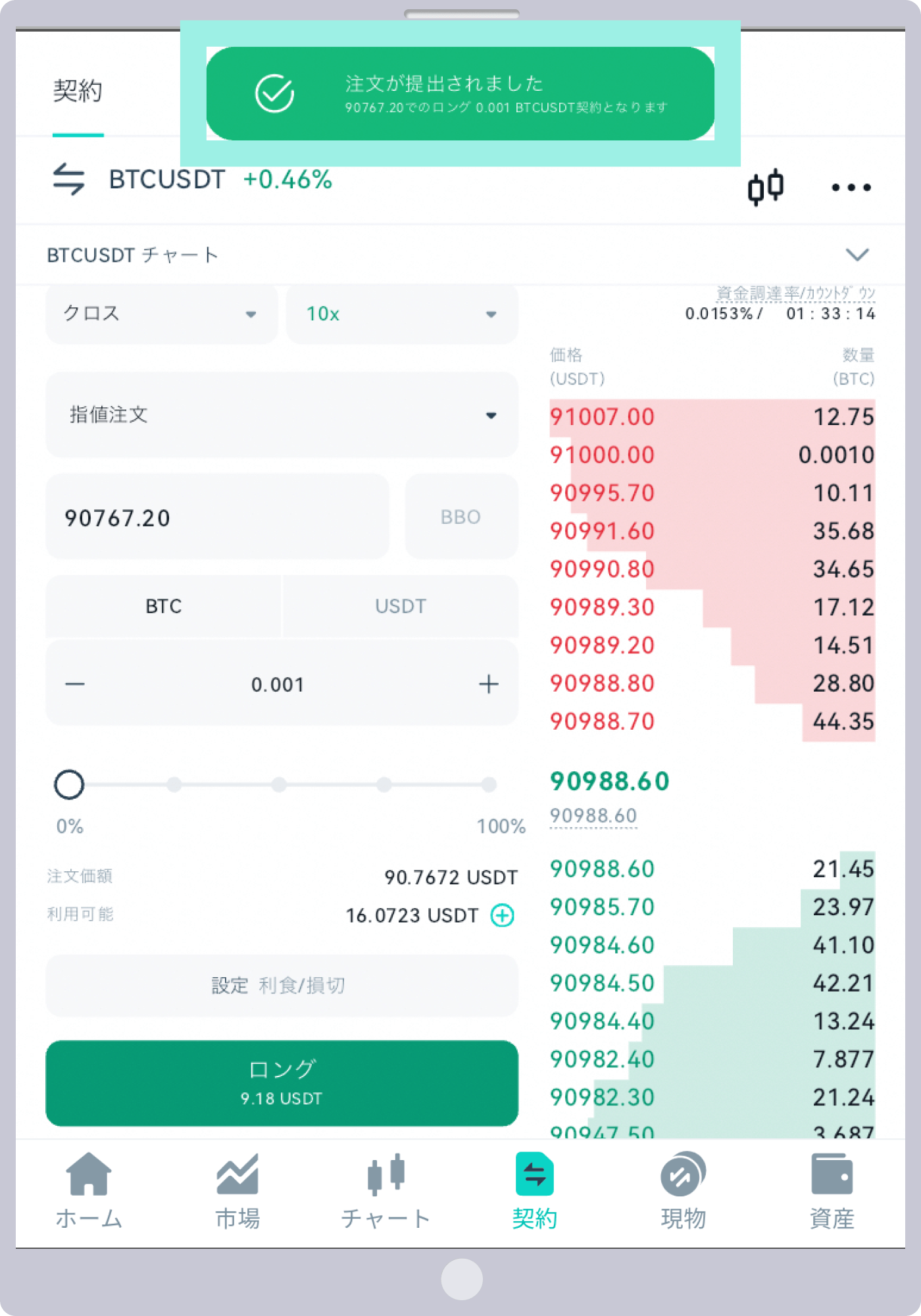Viewport: 921px width, 1316px height.
Task: Select ask price 90991.60
Action: click(602, 531)
